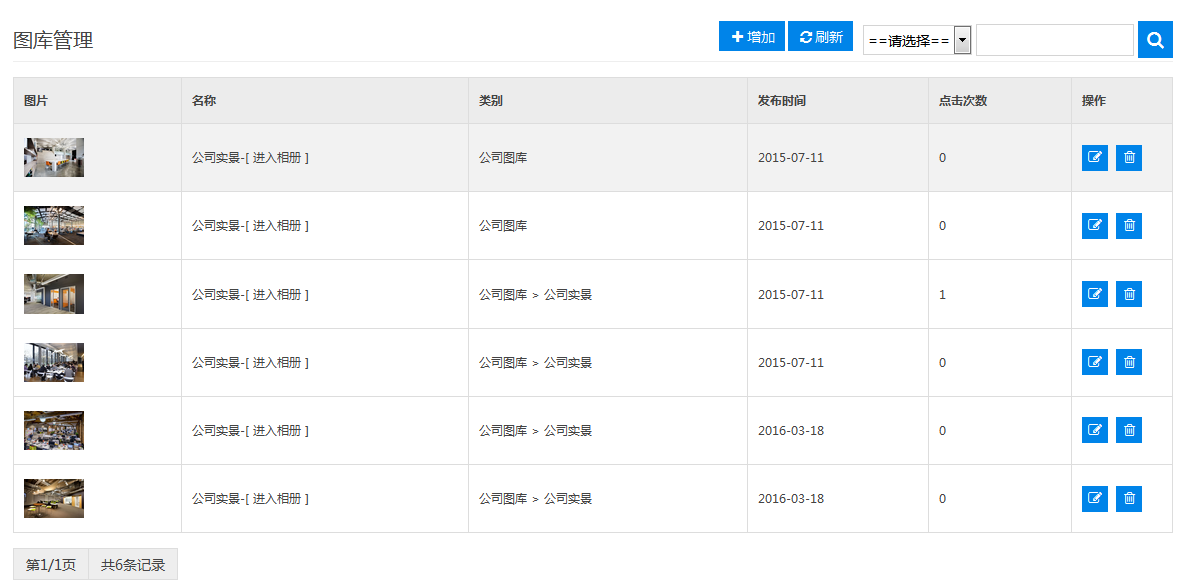Click the first row's thumbnail image
The width and height of the screenshot is (1187, 587).
tap(54, 158)
